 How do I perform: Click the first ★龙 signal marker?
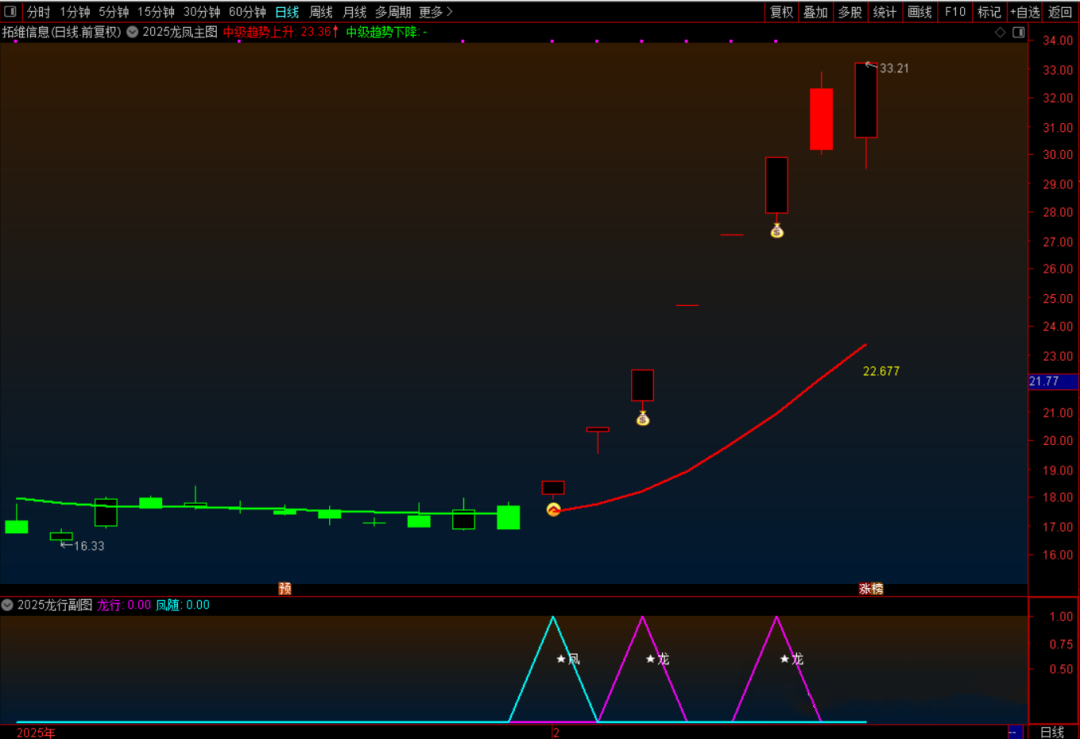coord(657,659)
